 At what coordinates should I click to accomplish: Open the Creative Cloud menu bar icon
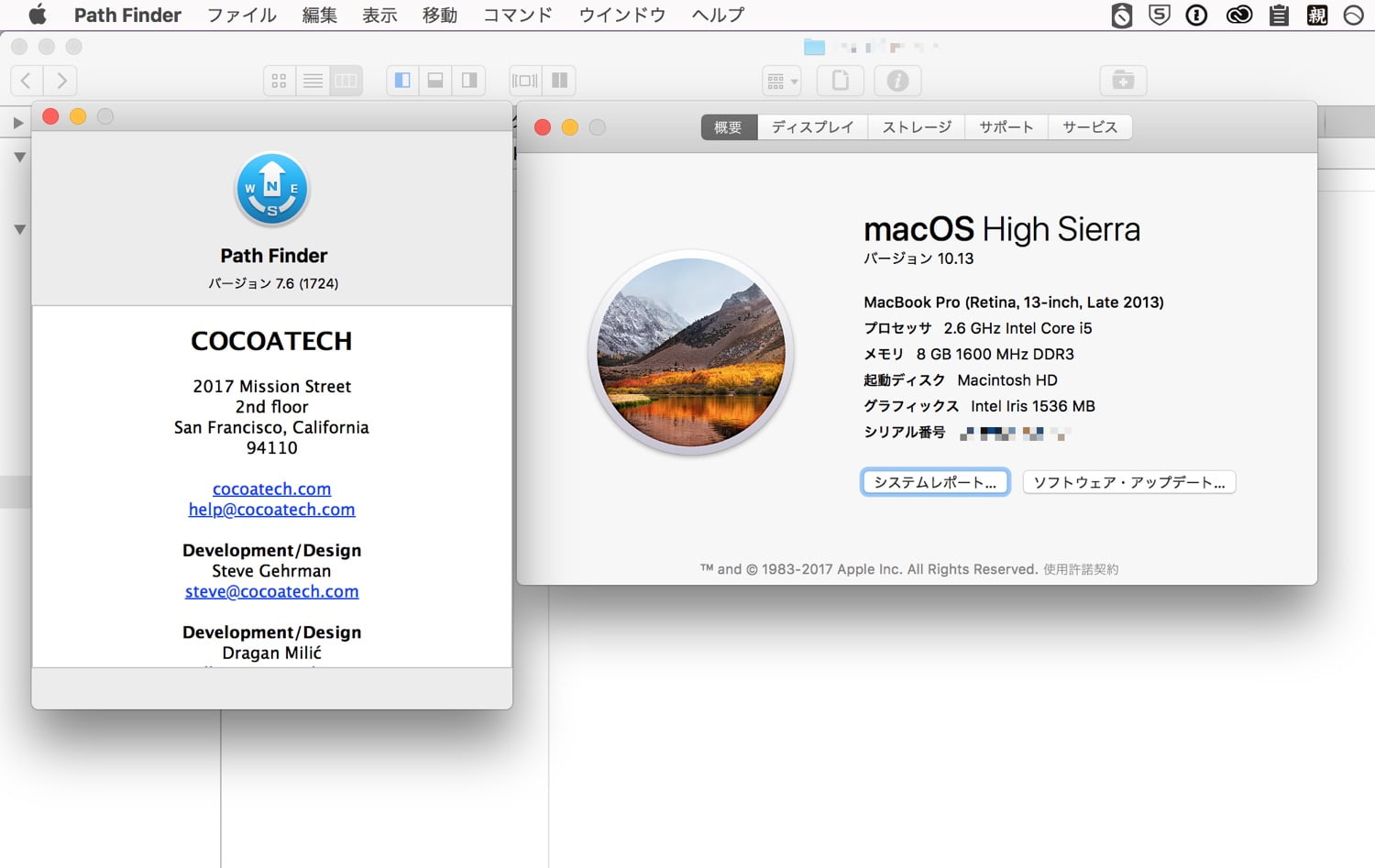coord(1239,15)
